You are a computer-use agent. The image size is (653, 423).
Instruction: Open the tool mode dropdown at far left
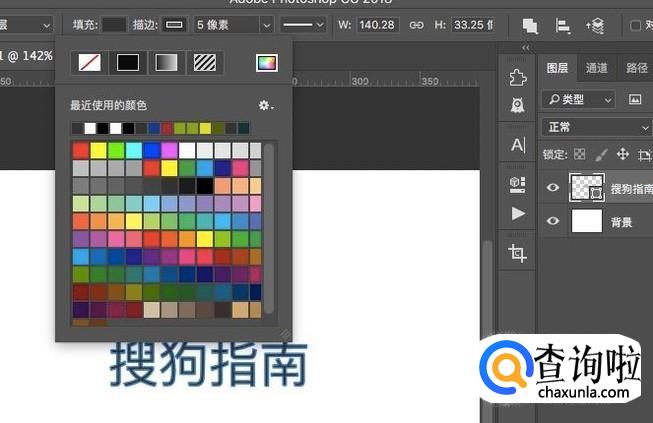pyautogui.click(x=25, y=25)
